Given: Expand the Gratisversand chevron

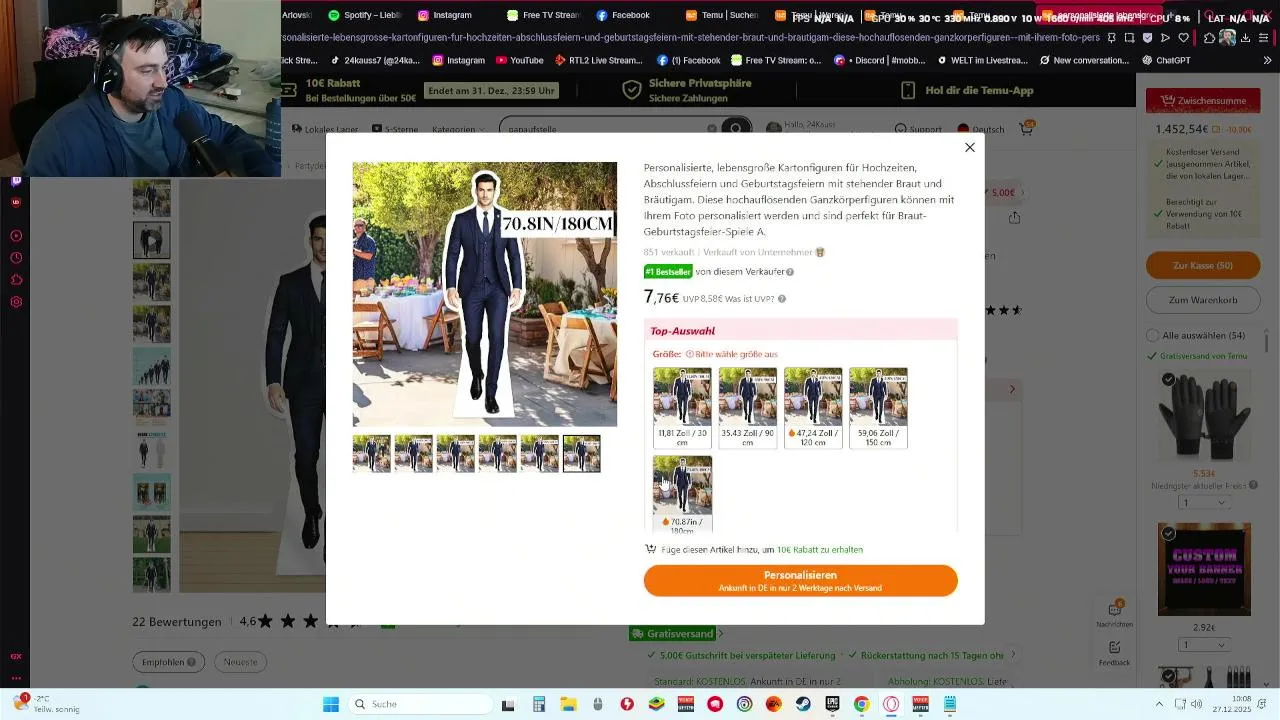Looking at the screenshot, I should 721,633.
